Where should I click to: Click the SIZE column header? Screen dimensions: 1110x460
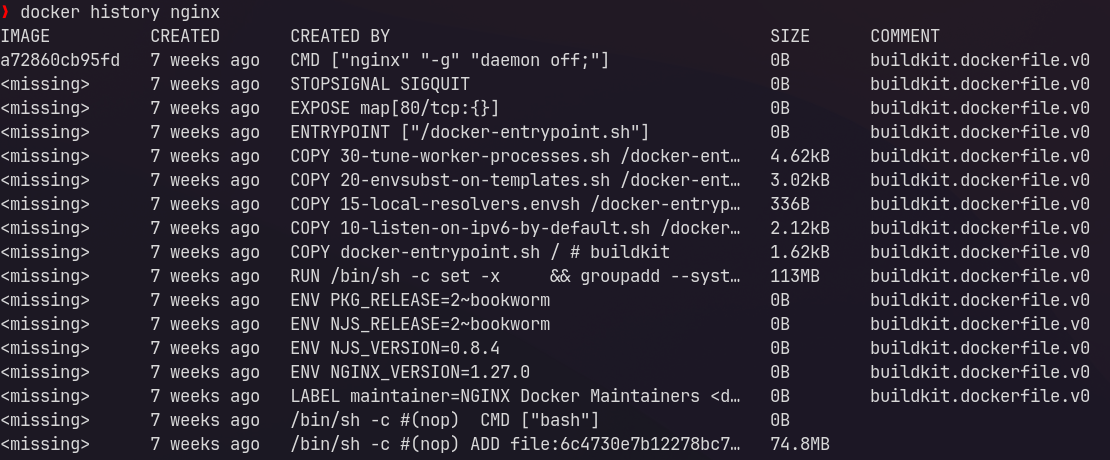tap(789, 36)
